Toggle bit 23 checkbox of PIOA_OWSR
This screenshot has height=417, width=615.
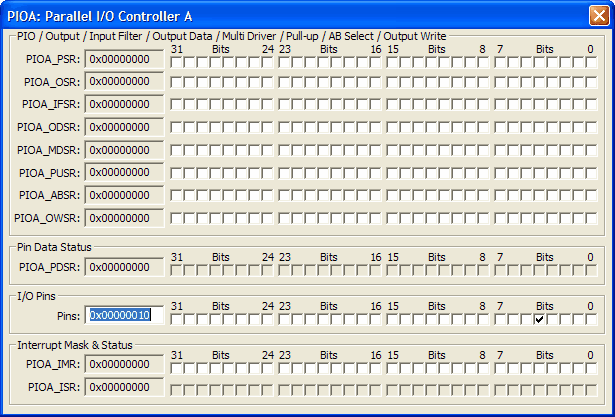tap(284, 218)
